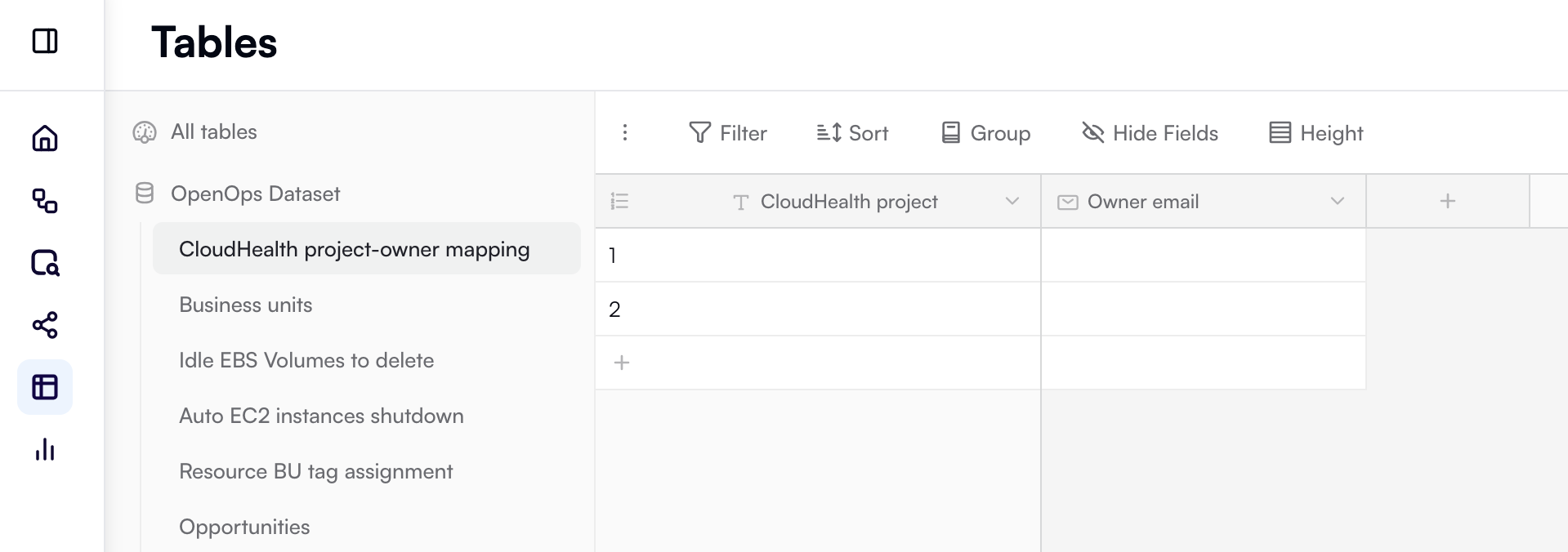This screenshot has height=552, width=1568.
Task: Open the three-dot overflow menu in the toolbar
Action: pos(625,132)
